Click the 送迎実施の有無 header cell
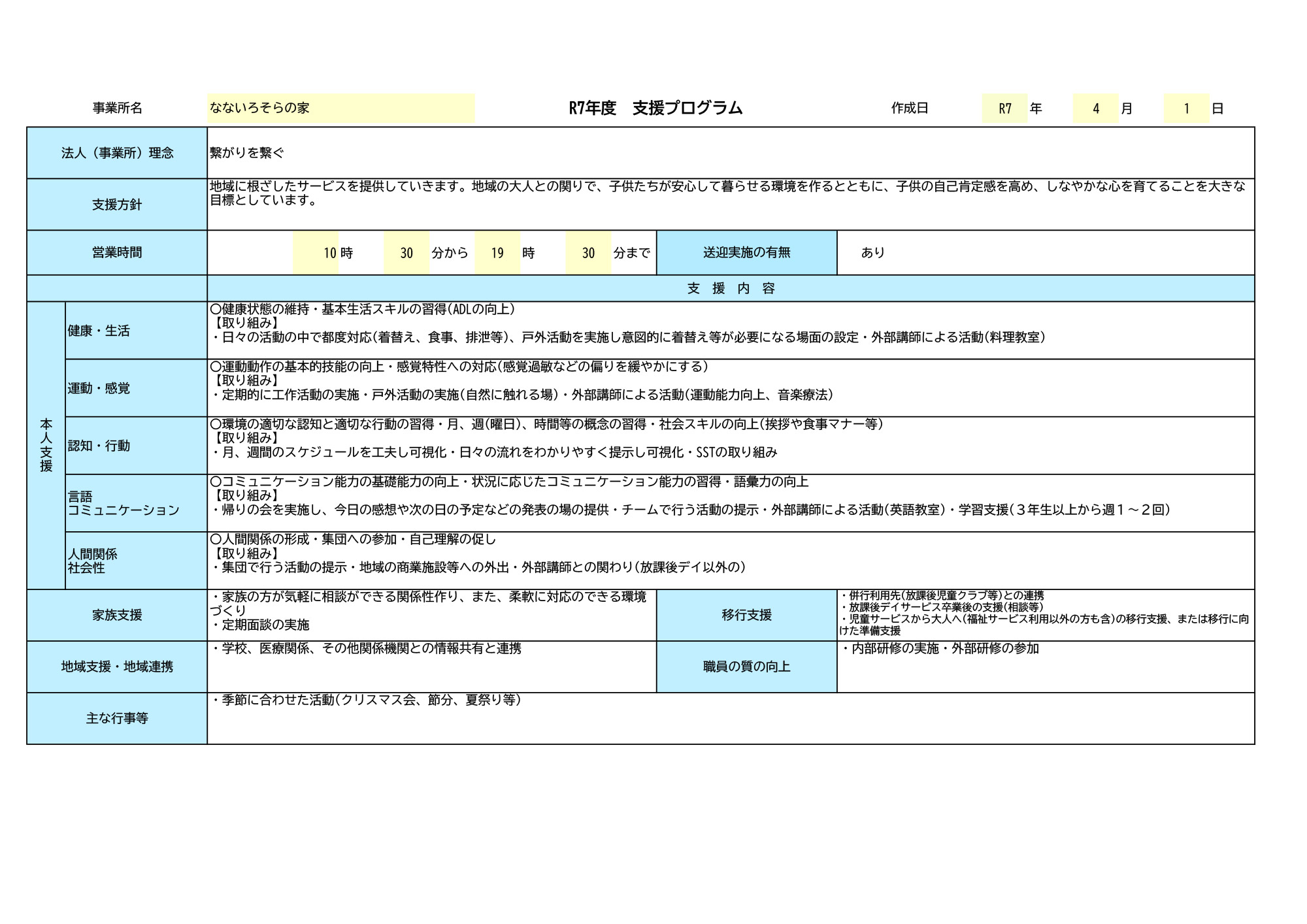The image size is (1307, 924). pyautogui.click(x=746, y=253)
